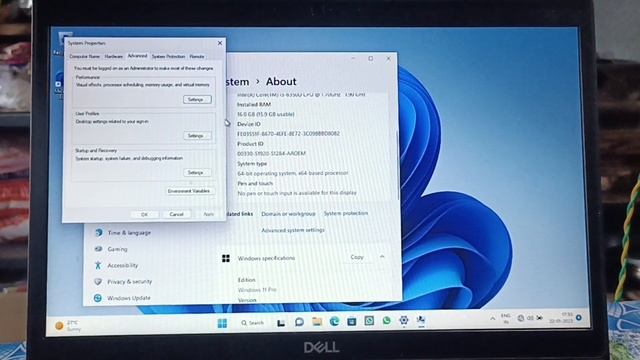Open User Profiles Settings button
Viewport: 640px width, 360px height.
click(197, 136)
